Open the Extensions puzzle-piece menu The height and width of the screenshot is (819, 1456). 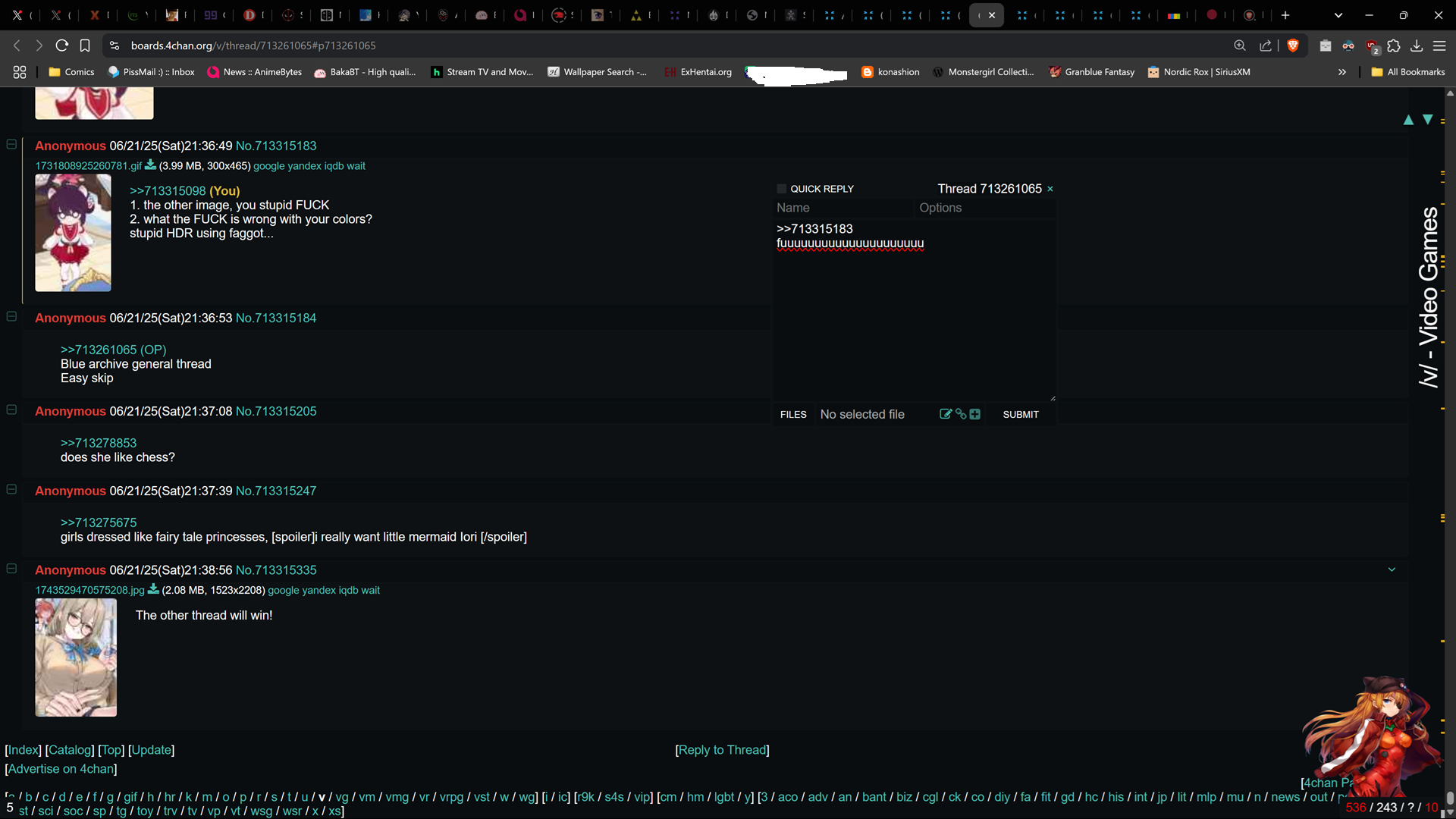coord(1394,45)
